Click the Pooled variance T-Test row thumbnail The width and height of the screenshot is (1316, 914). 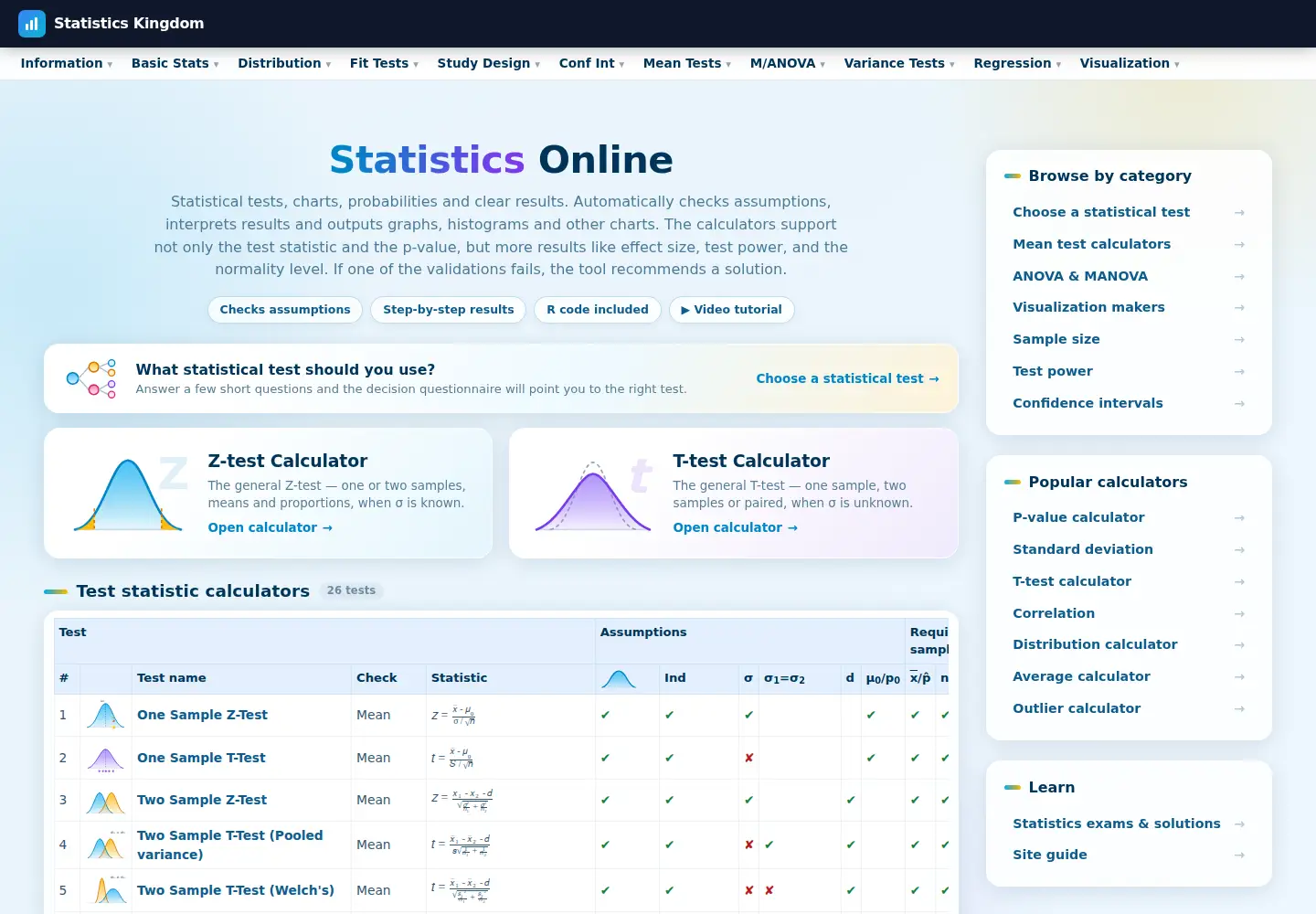(x=105, y=845)
